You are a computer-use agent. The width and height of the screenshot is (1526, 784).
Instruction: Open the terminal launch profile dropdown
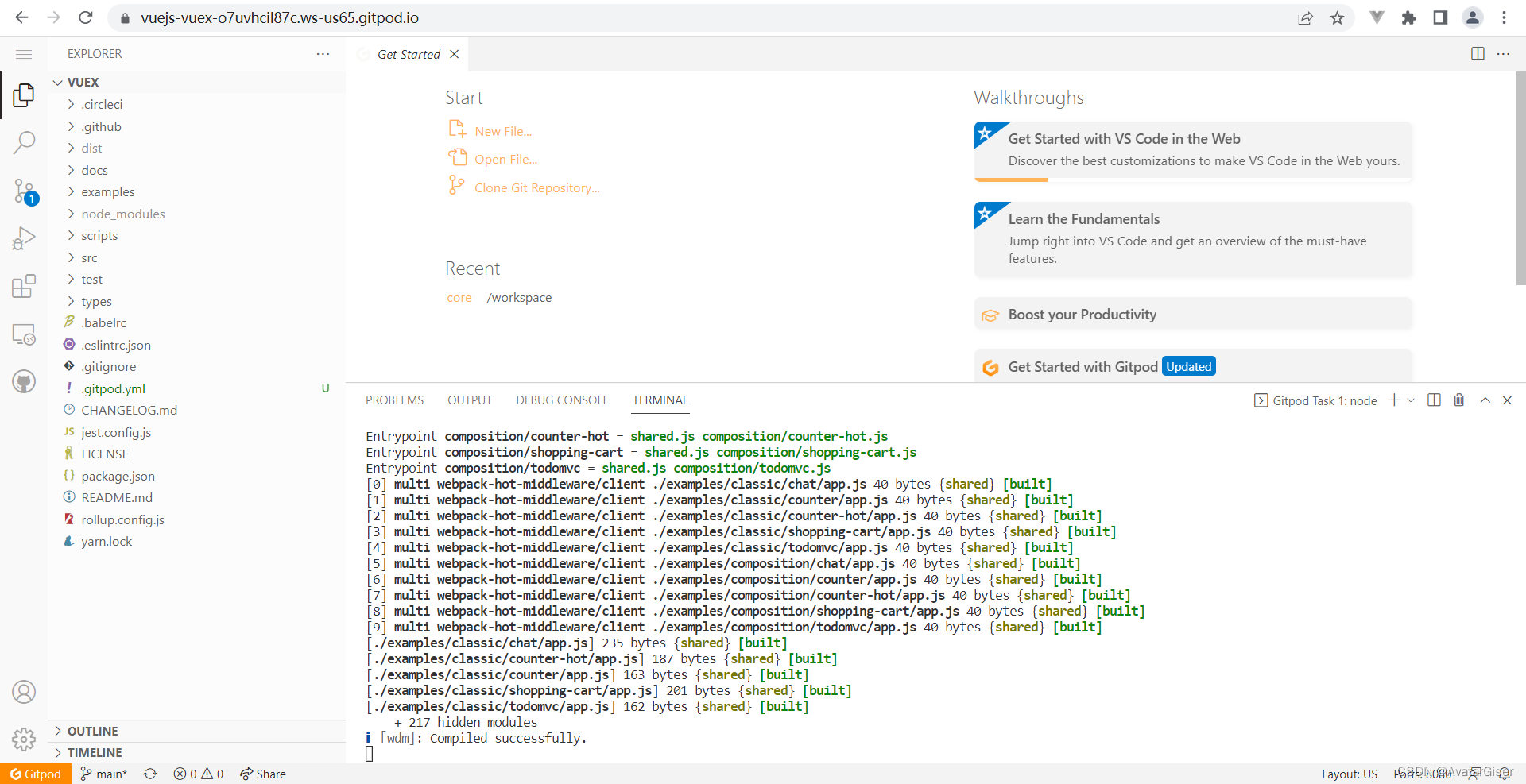click(x=1411, y=400)
